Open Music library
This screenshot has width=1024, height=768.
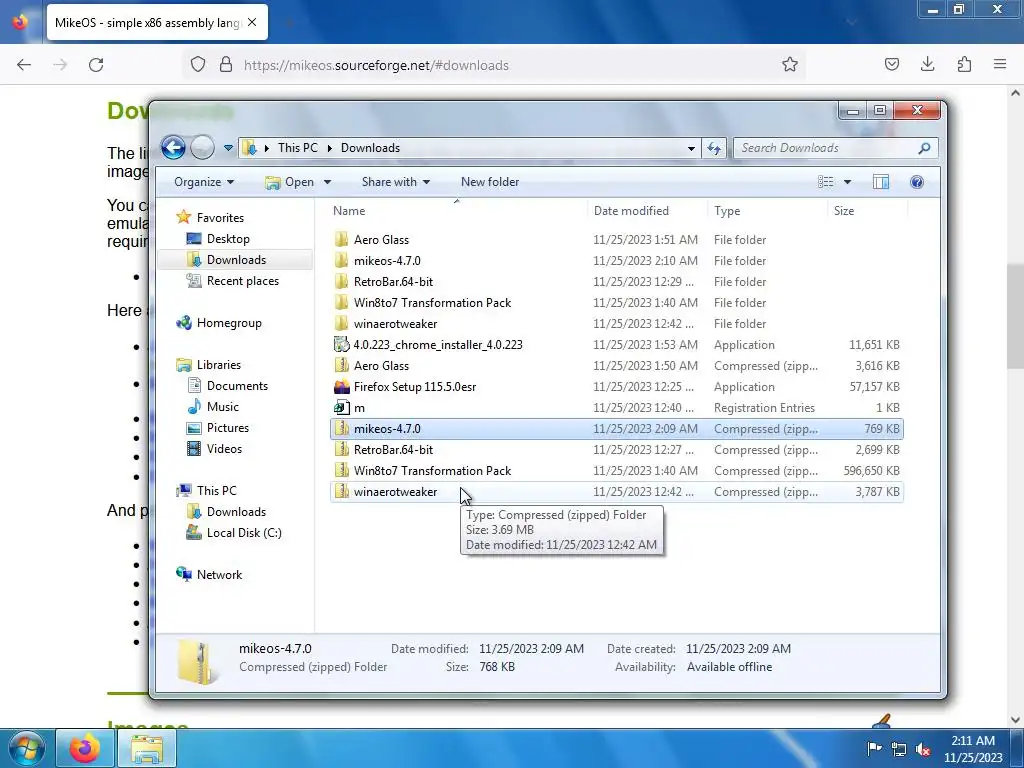[x=223, y=407]
